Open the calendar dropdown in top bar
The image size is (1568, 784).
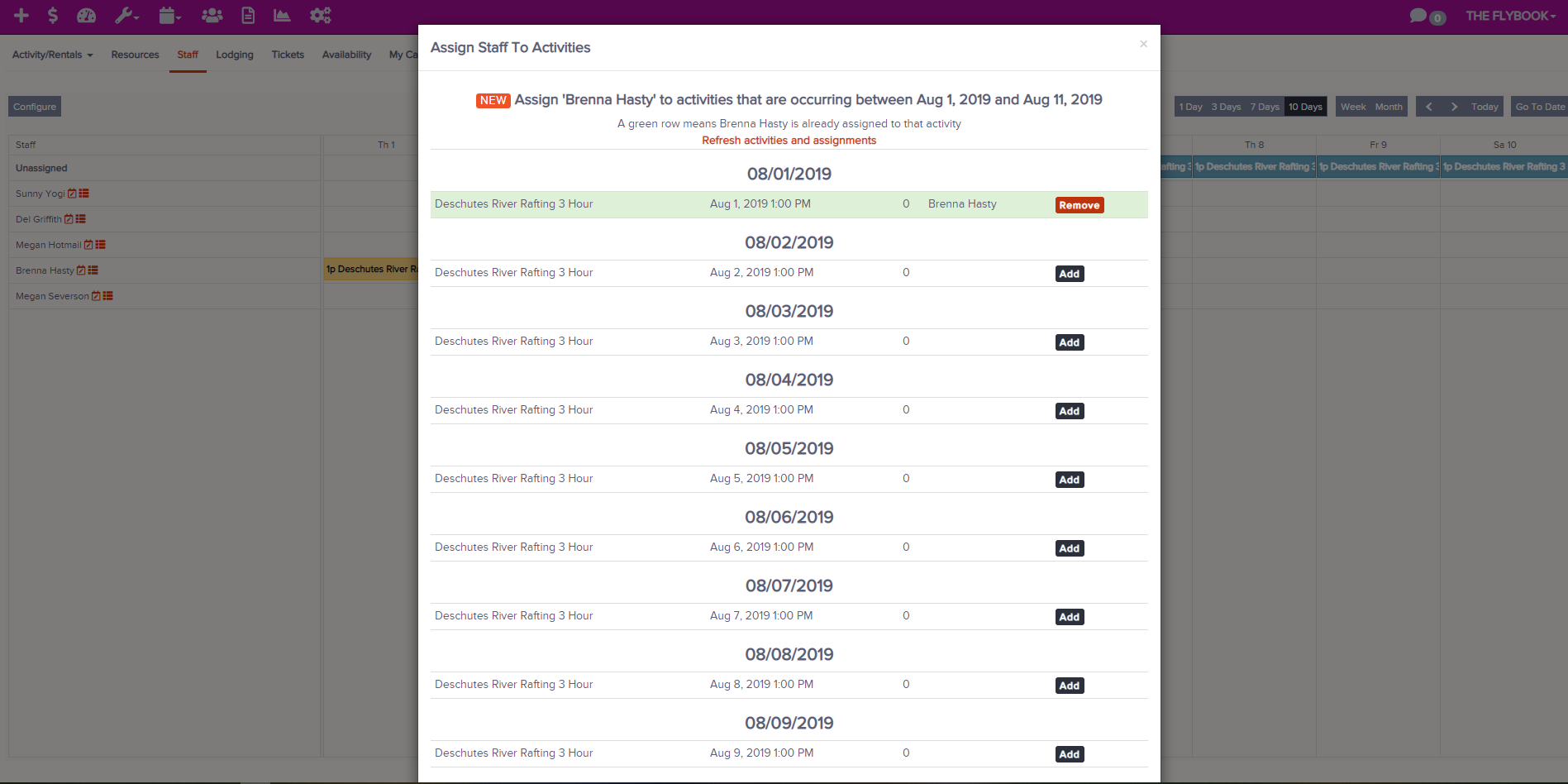(x=169, y=15)
